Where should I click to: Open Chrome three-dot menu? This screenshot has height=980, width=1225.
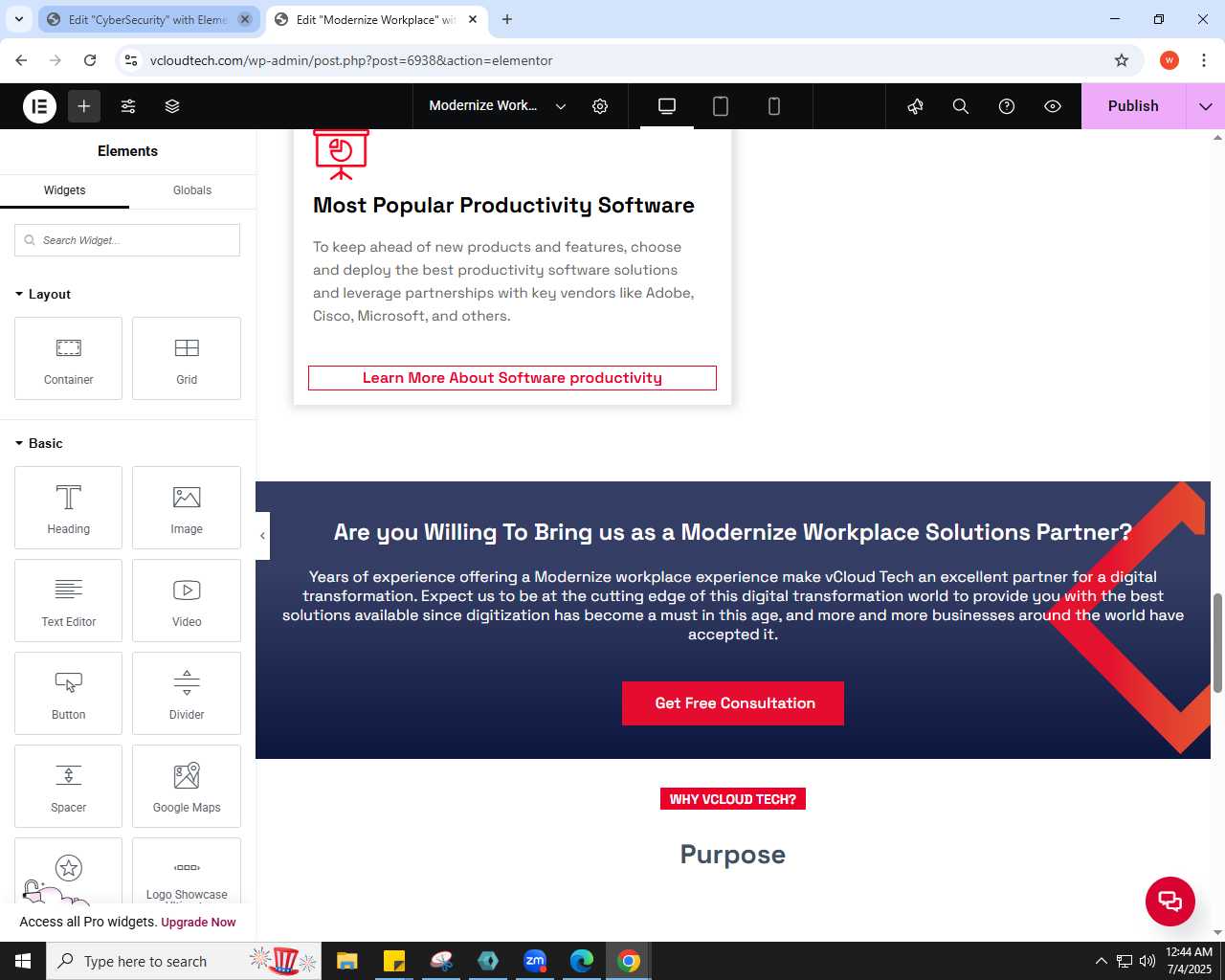pos(1204,60)
